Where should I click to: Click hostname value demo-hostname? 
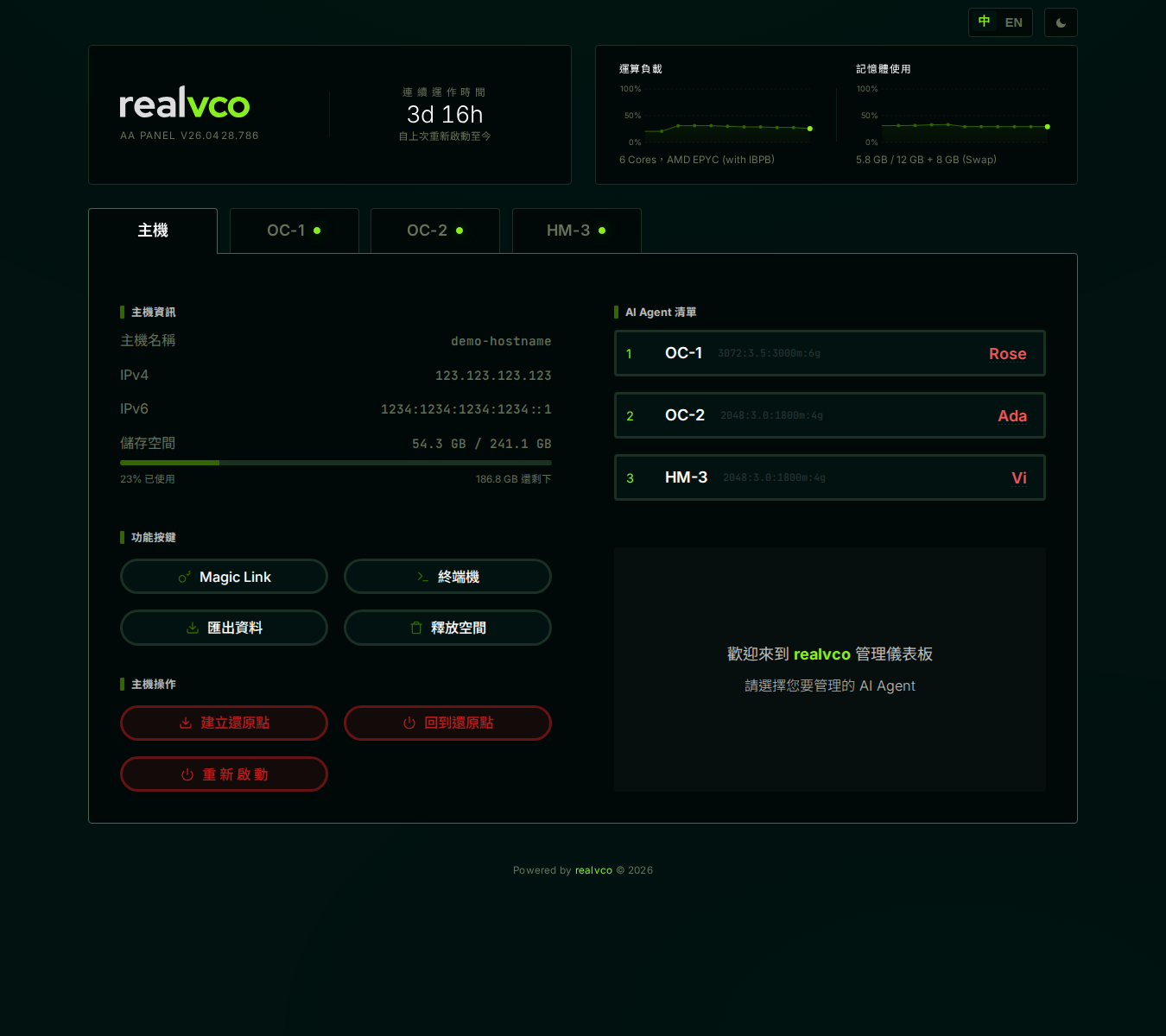(501, 341)
